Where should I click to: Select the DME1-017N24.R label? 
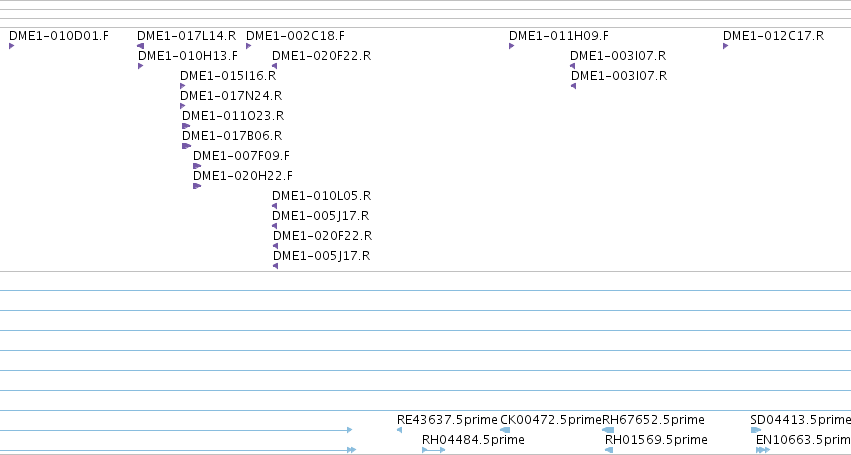pyautogui.click(x=231, y=96)
